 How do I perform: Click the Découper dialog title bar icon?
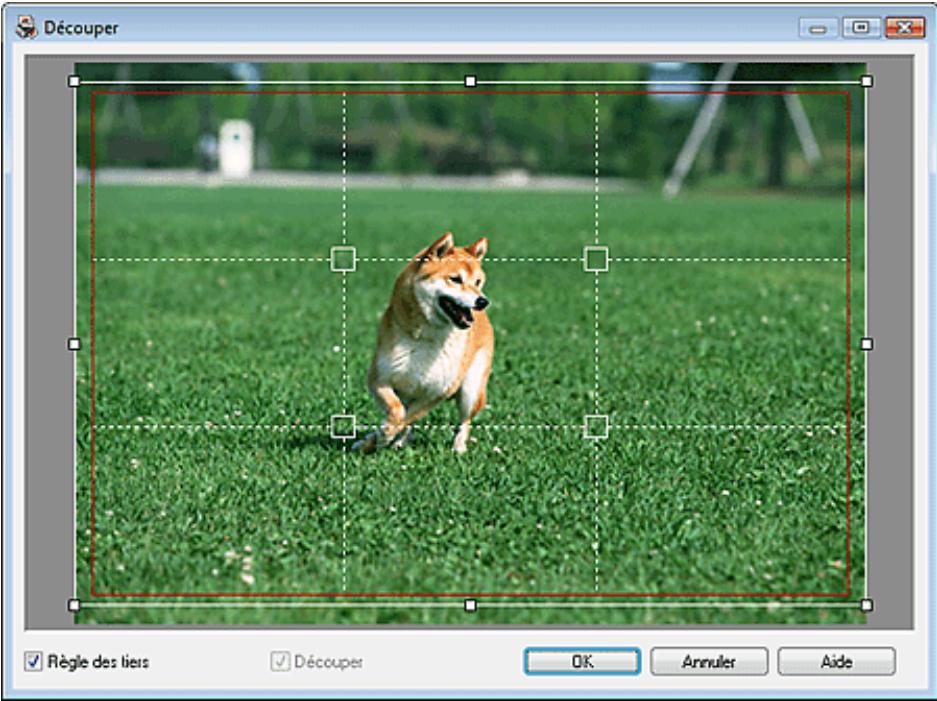pyautogui.click(x=26, y=27)
